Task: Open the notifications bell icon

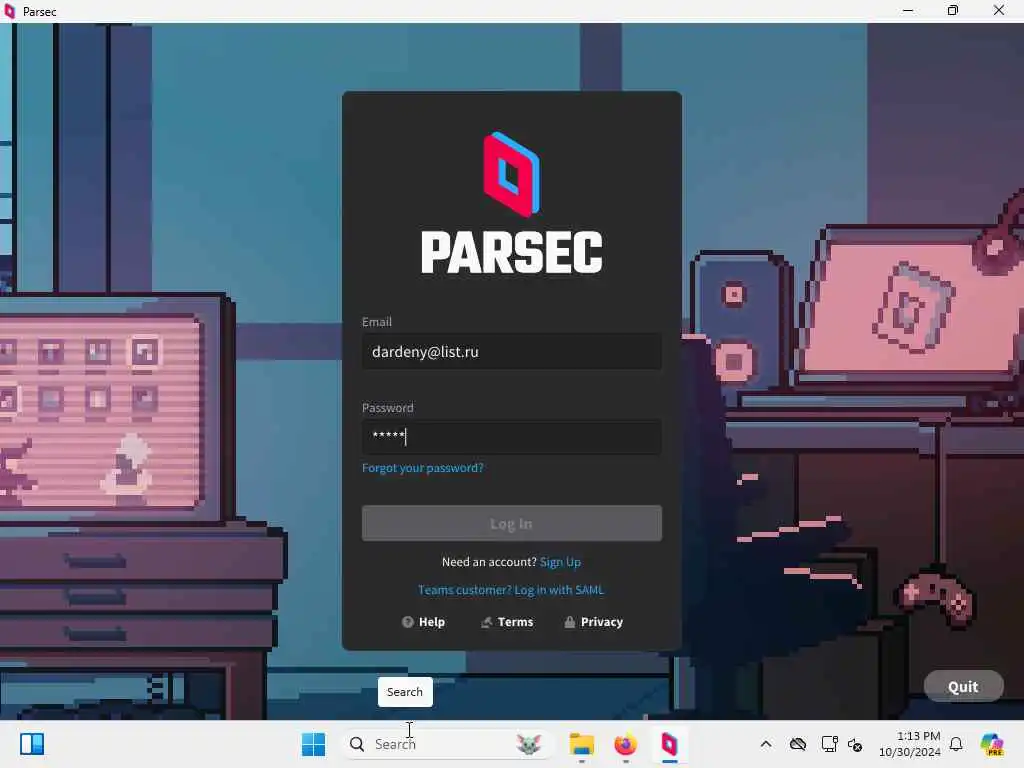Action: tap(956, 744)
